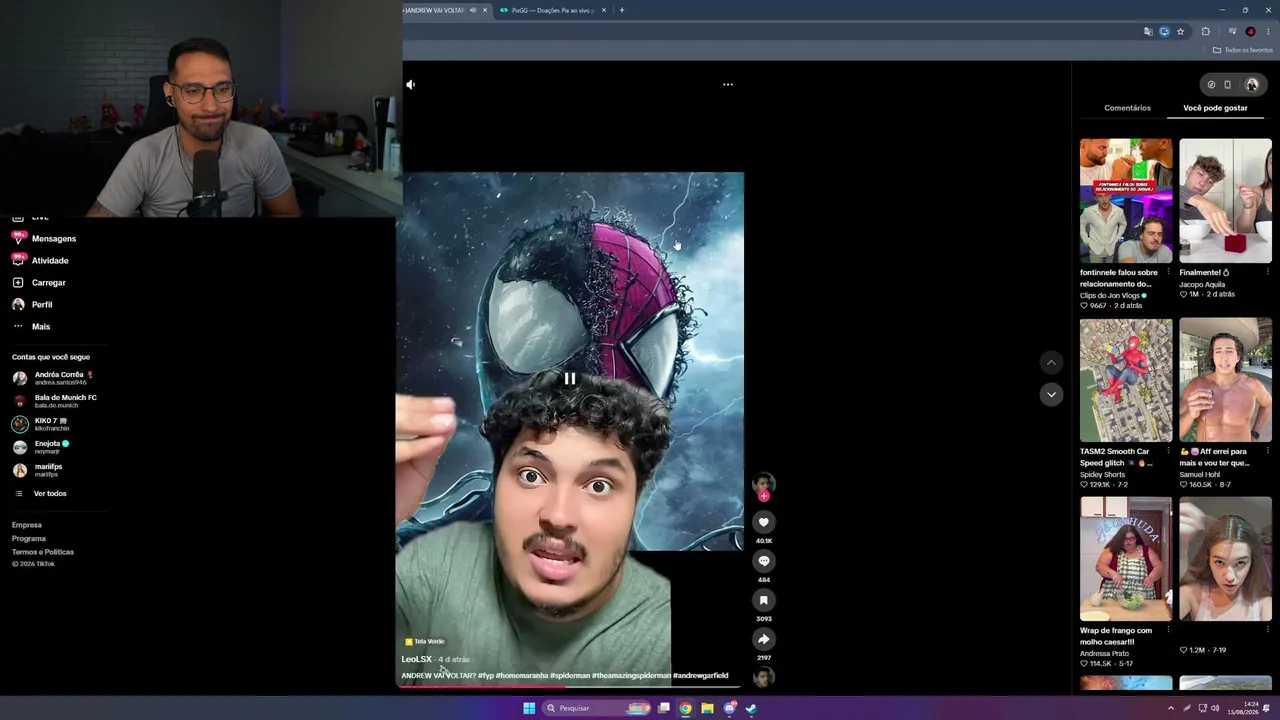Open File Explorer from the taskbar

click(707, 708)
